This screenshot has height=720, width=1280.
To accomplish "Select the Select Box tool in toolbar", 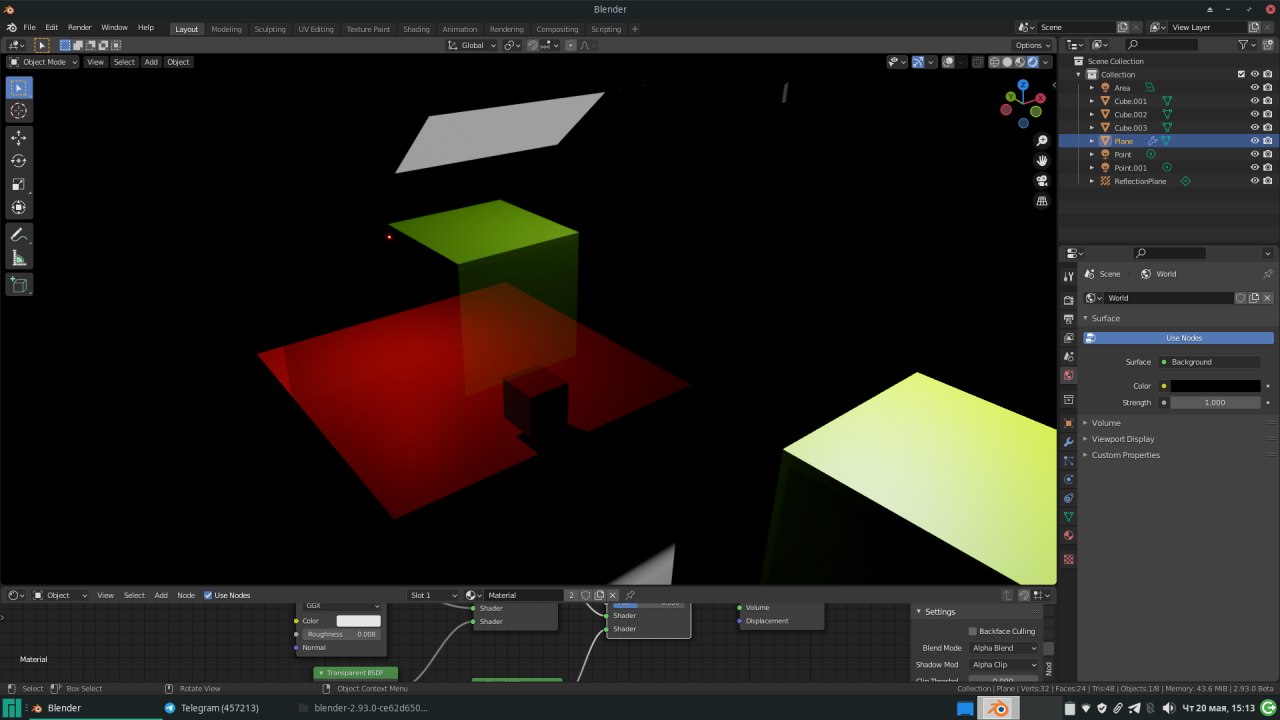I will [x=19, y=88].
